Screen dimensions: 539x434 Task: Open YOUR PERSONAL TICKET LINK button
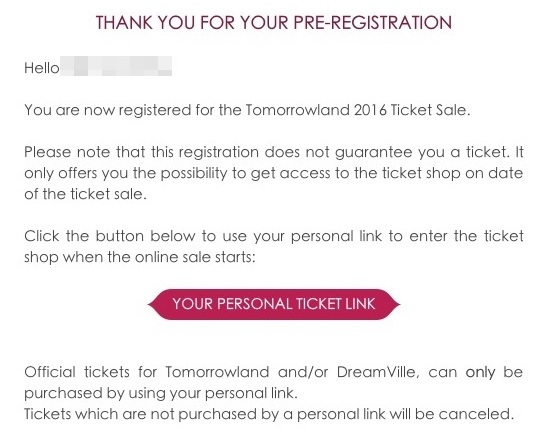tap(274, 304)
